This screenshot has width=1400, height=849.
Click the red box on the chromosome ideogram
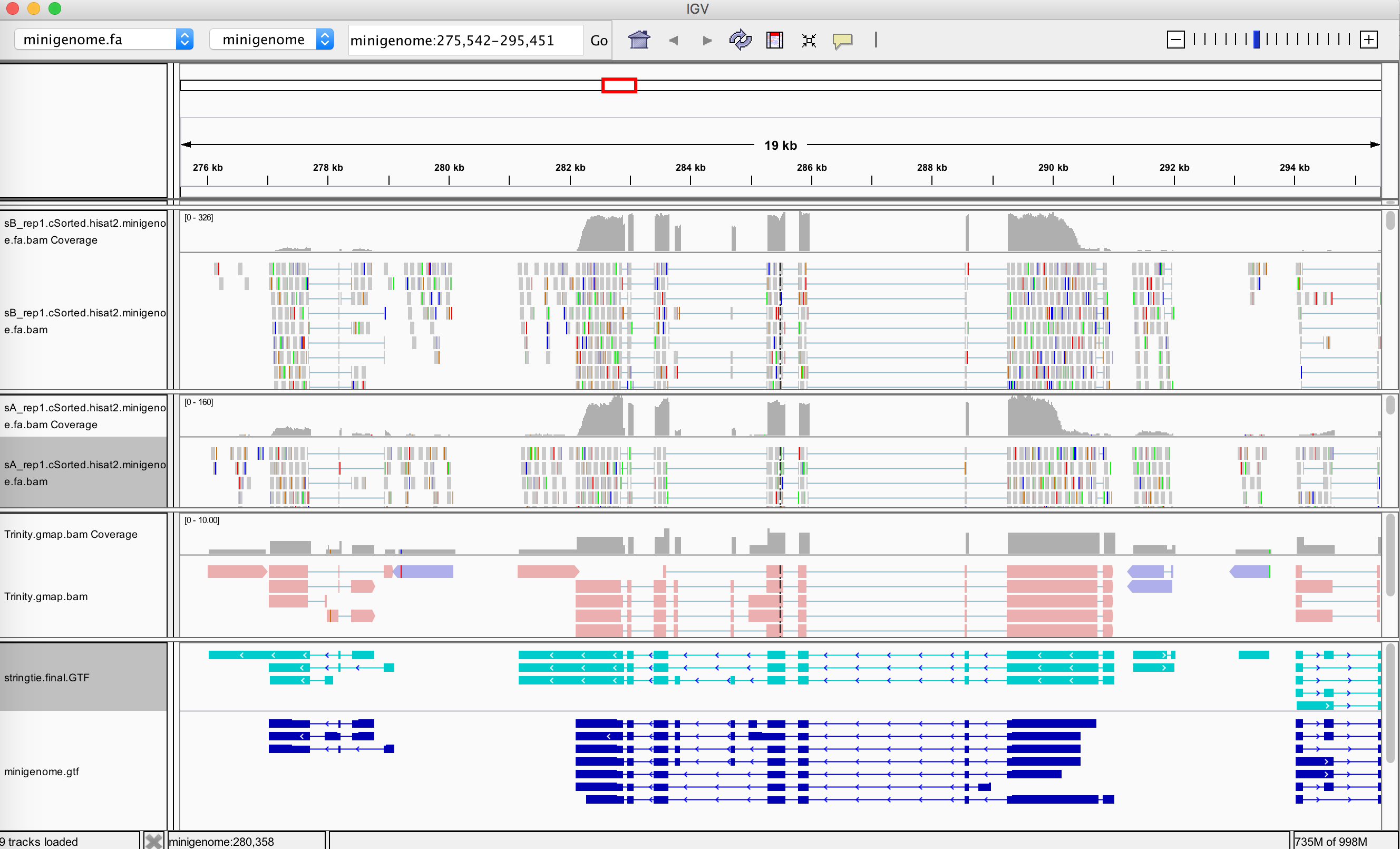coord(619,85)
